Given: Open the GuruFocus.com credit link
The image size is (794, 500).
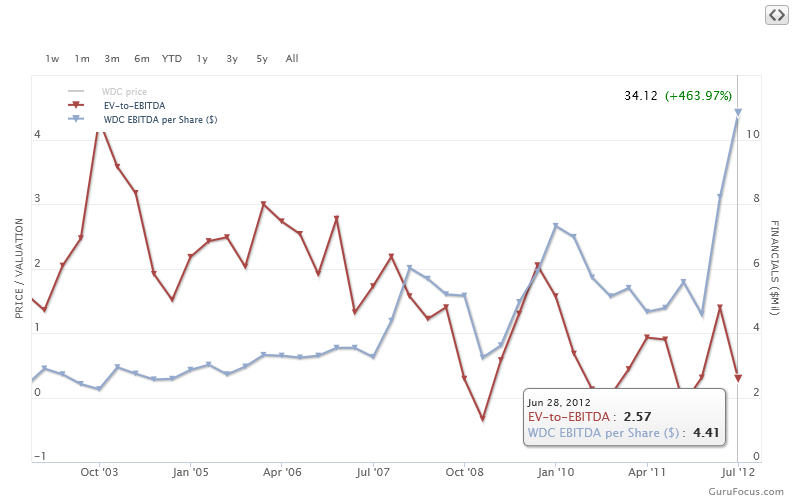Looking at the screenshot, I should coord(746,491).
